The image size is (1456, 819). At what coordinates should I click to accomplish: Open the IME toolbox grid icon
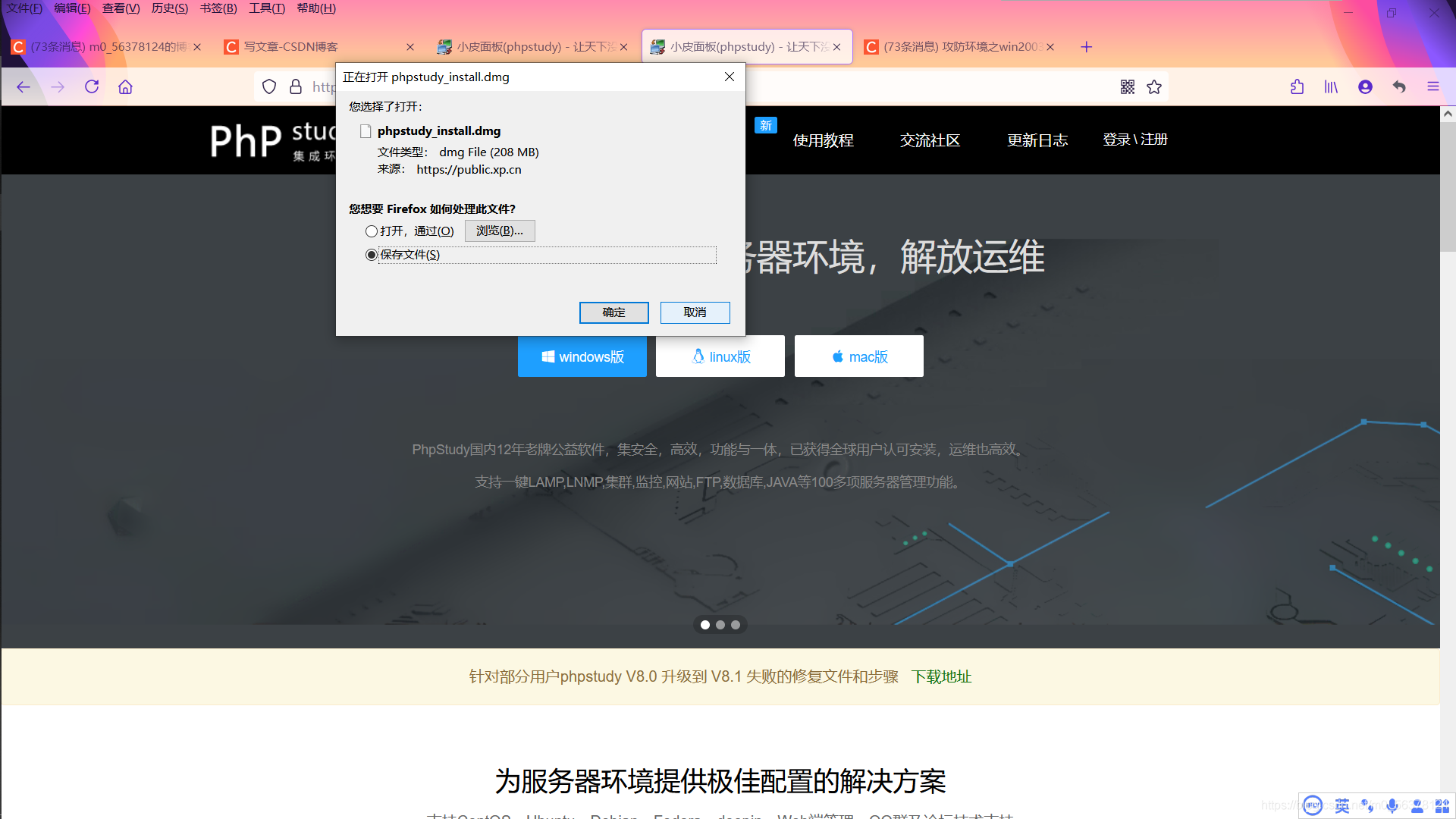click(1442, 806)
